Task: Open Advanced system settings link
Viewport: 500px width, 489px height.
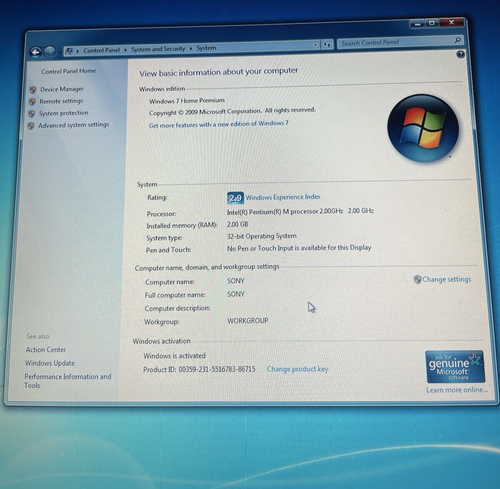Action: (x=74, y=125)
